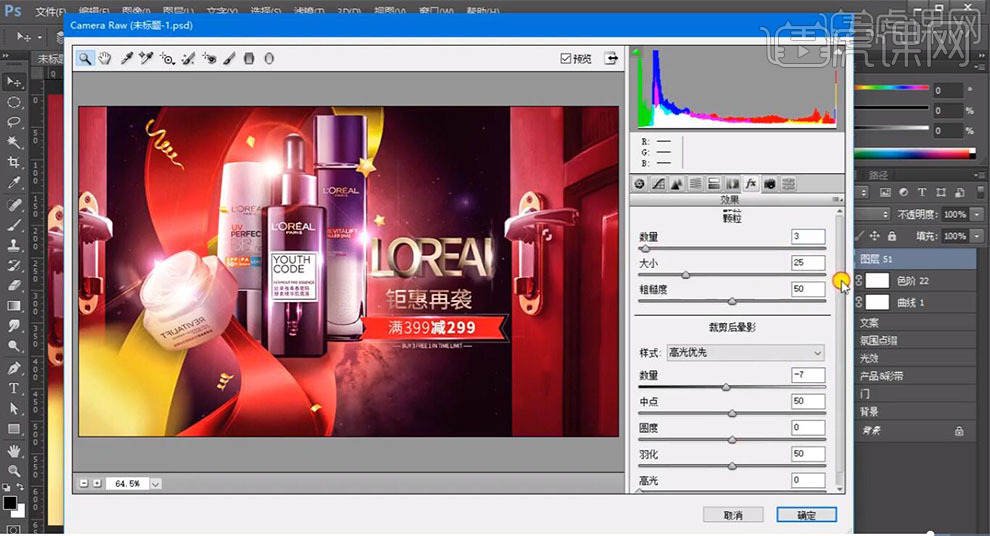Click the 羽化 slider handle
This screenshot has height=536, width=990.
pos(732,467)
